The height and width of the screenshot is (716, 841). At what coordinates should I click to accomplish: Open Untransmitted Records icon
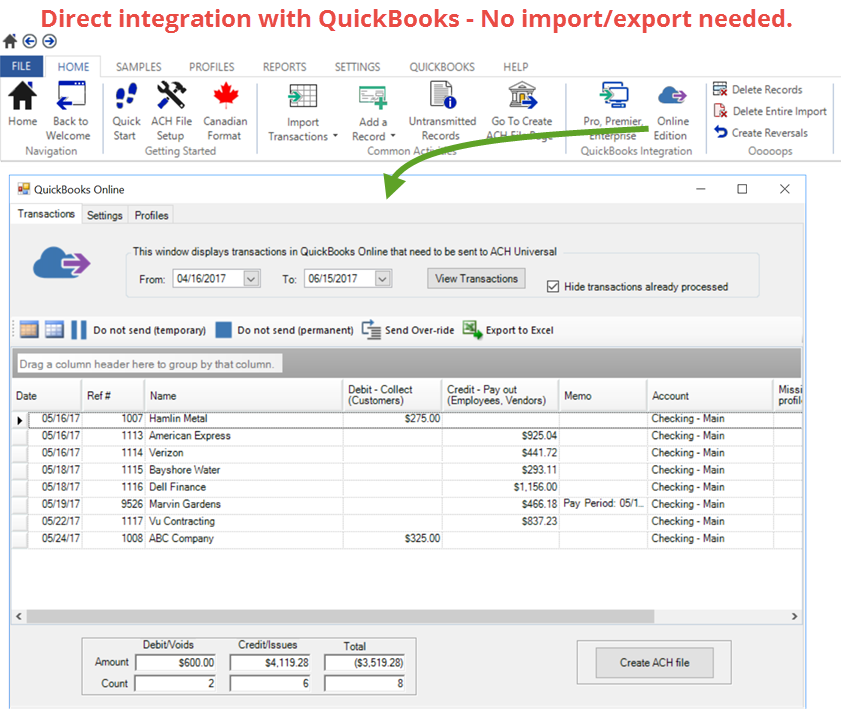coord(441,97)
